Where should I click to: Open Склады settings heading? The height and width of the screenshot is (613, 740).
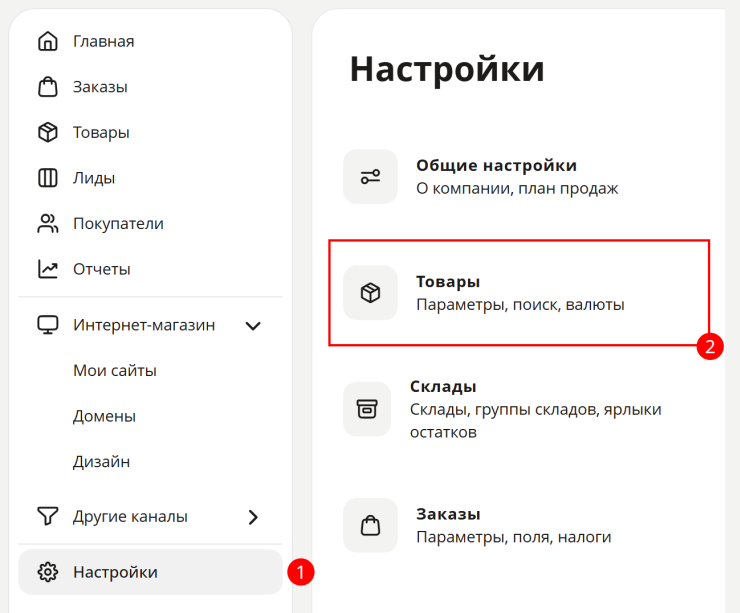[x=443, y=386]
